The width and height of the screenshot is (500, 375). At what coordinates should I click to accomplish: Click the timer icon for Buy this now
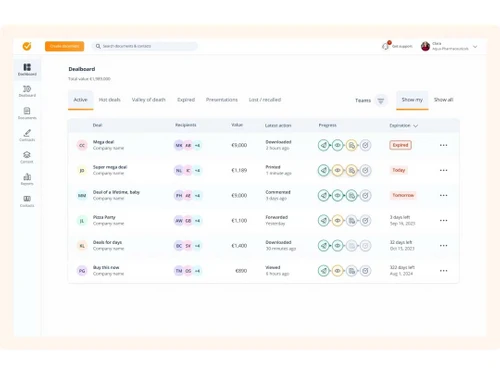(x=365, y=271)
